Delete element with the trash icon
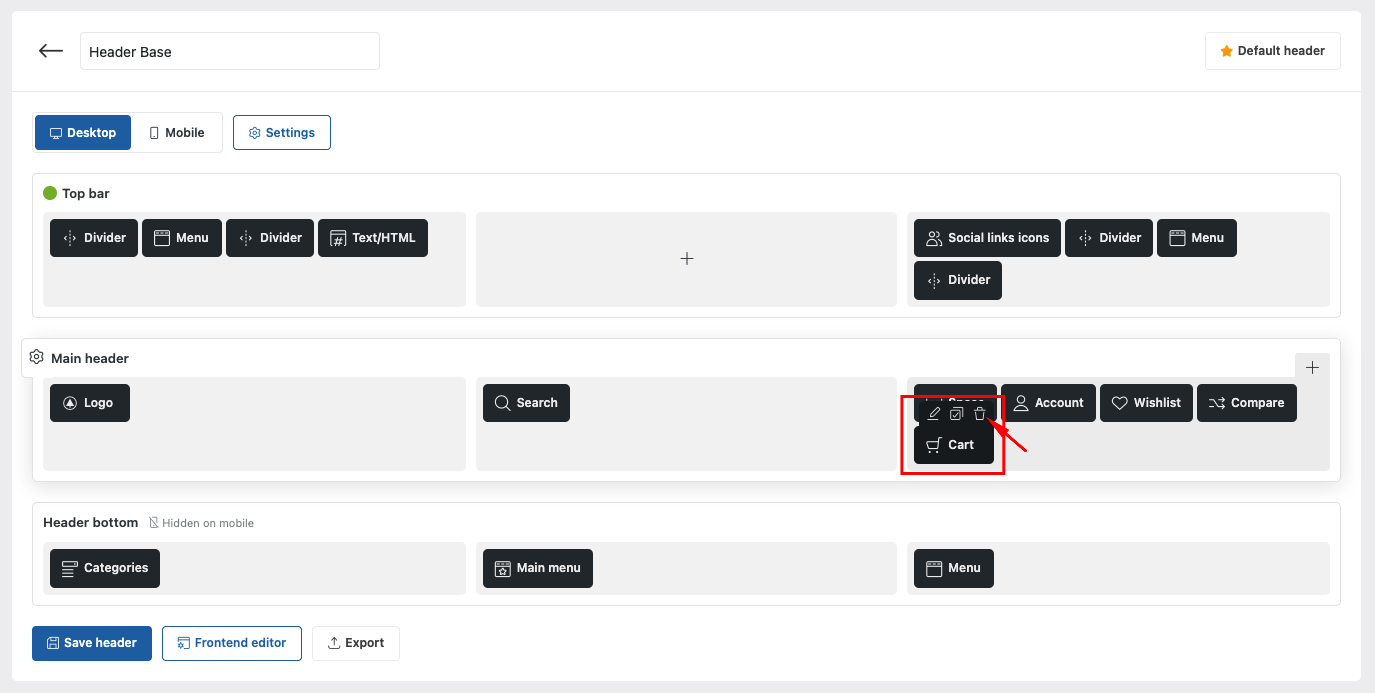The width and height of the screenshot is (1375, 693). coord(980,414)
